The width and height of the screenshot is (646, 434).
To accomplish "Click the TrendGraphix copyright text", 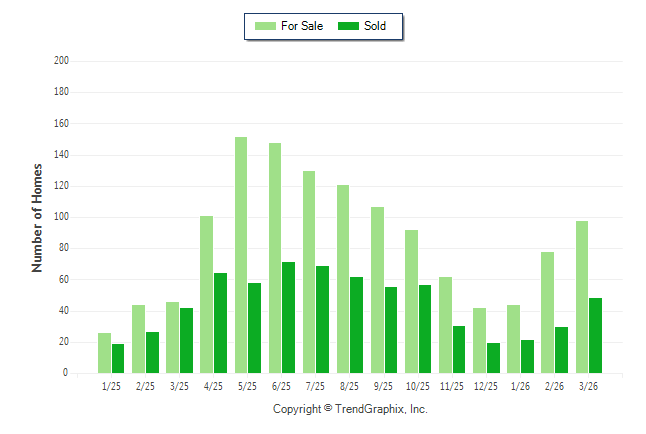I will (x=350, y=409).
